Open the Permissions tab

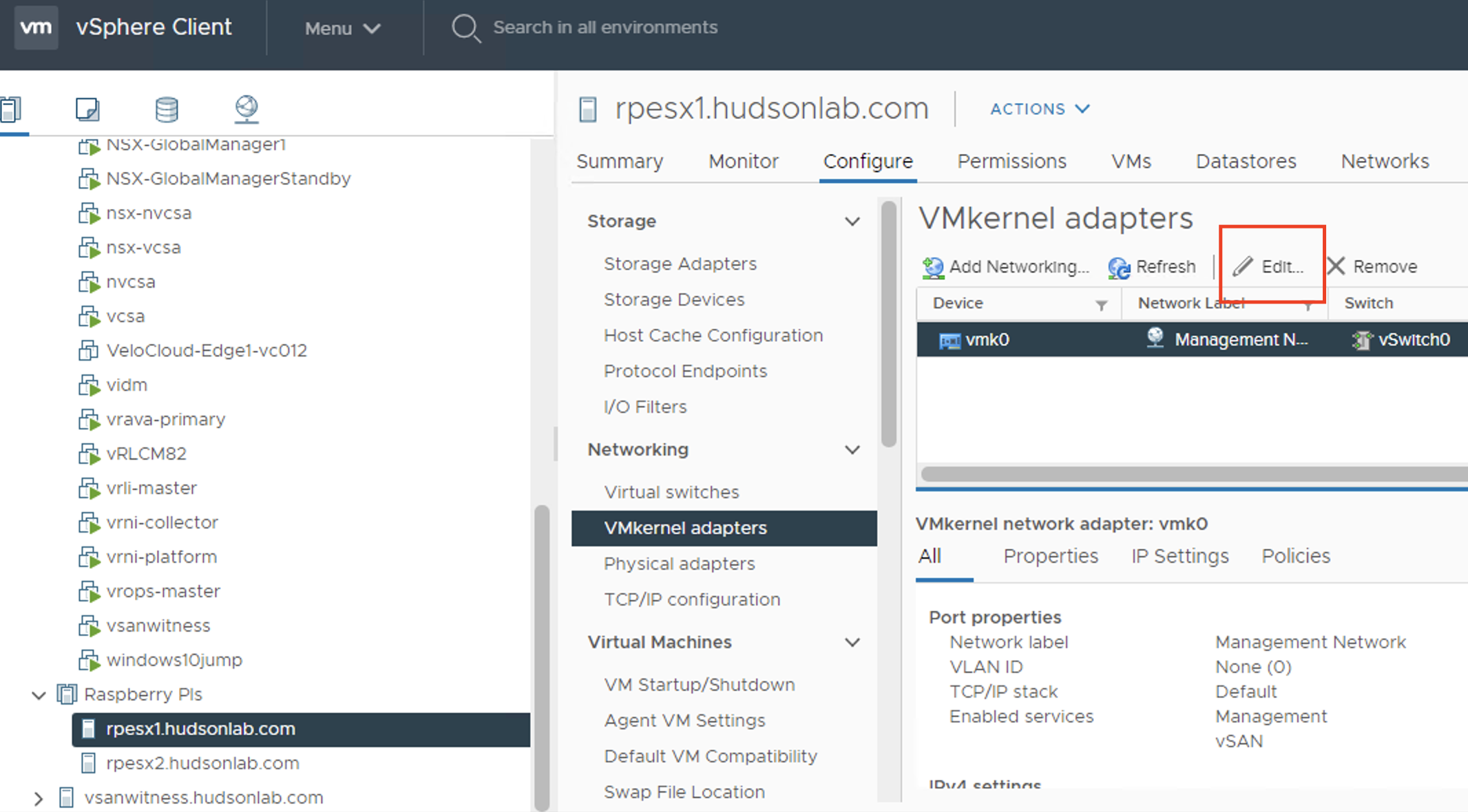click(x=1011, y=161)
